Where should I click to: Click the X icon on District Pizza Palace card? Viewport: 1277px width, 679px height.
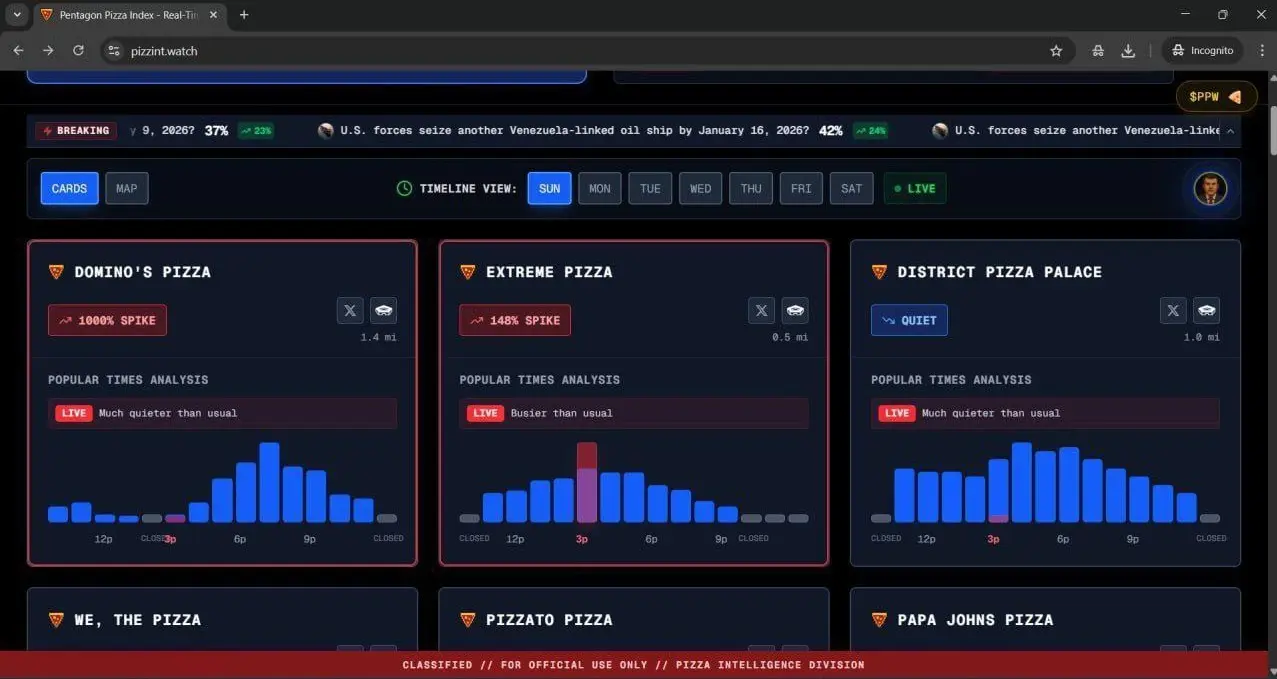[x=1173, y=311]
